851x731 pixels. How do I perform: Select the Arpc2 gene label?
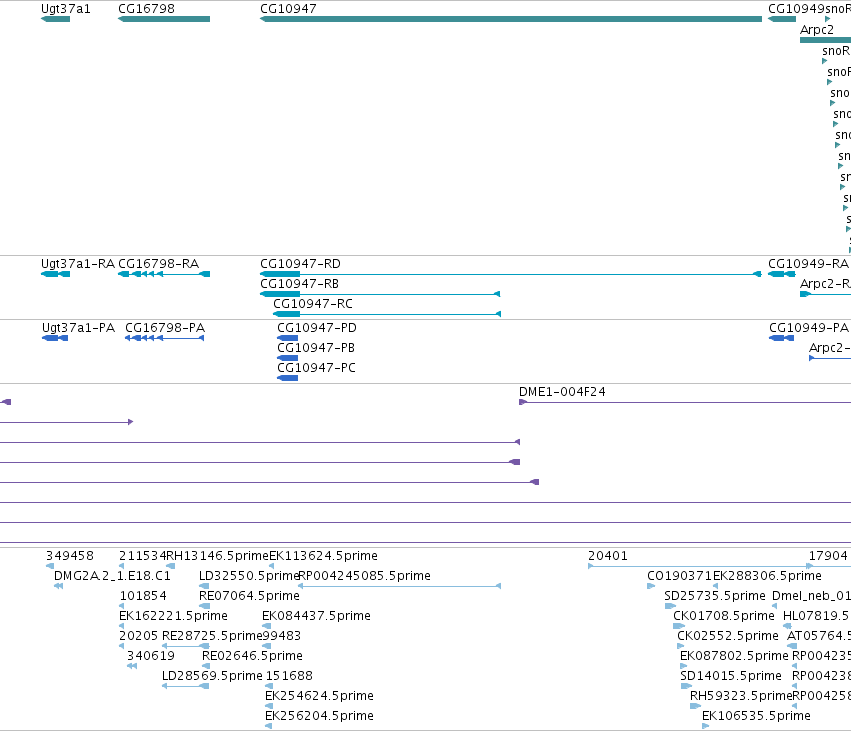(816, 30)
